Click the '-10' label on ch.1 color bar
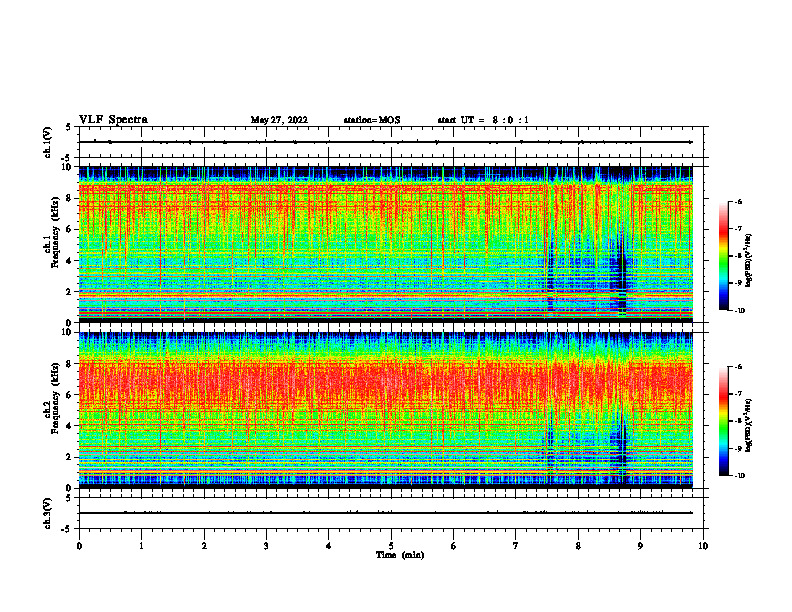 (x=739, y=311)
